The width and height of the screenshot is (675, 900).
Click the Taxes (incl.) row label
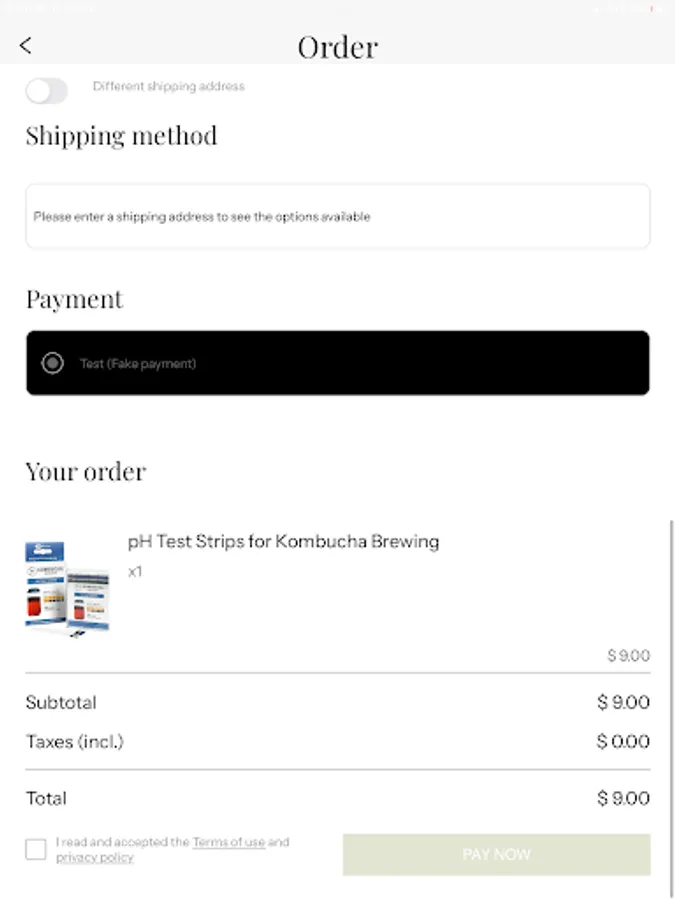[x=74, y=742]
